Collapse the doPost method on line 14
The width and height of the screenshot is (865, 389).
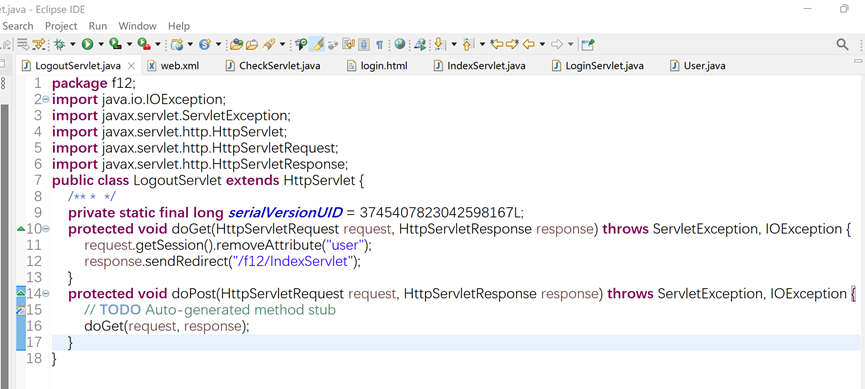(x=46, y=293)
